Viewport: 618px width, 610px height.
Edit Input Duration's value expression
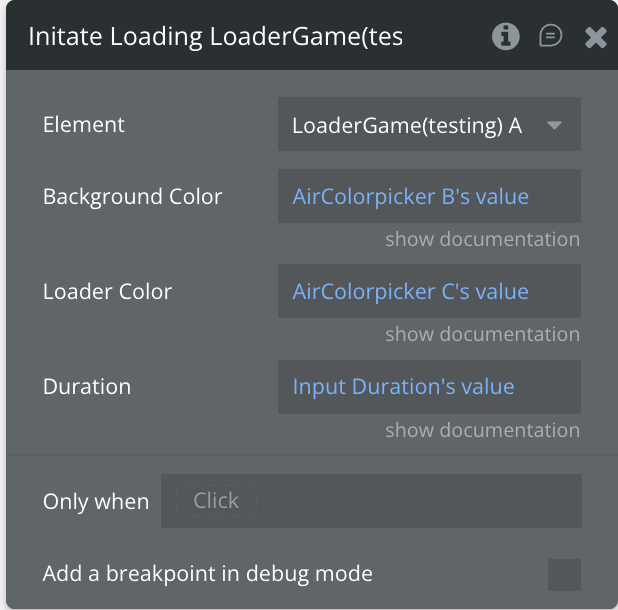click(x=403, y=387)
